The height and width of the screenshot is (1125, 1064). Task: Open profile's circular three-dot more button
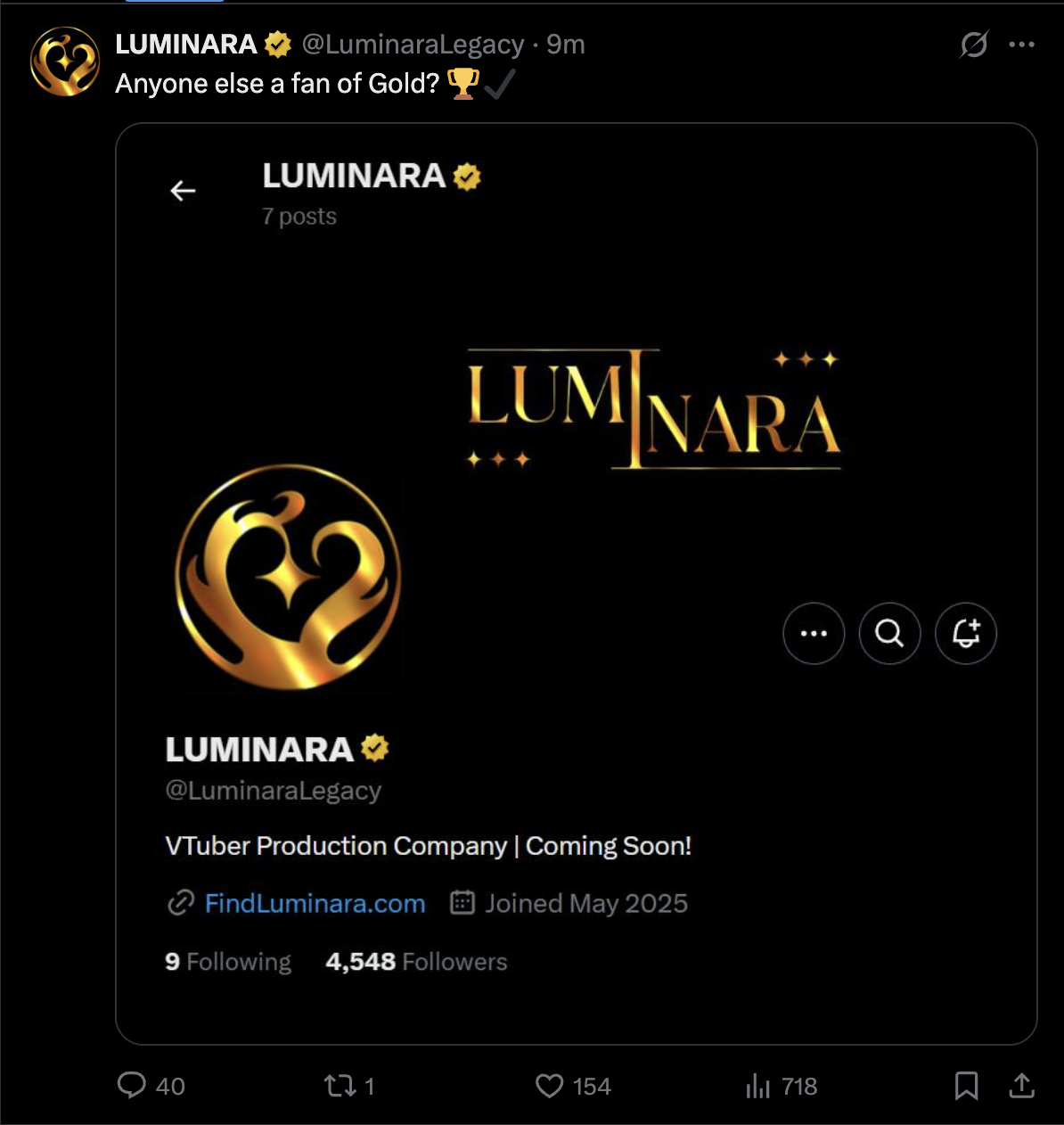814,633
